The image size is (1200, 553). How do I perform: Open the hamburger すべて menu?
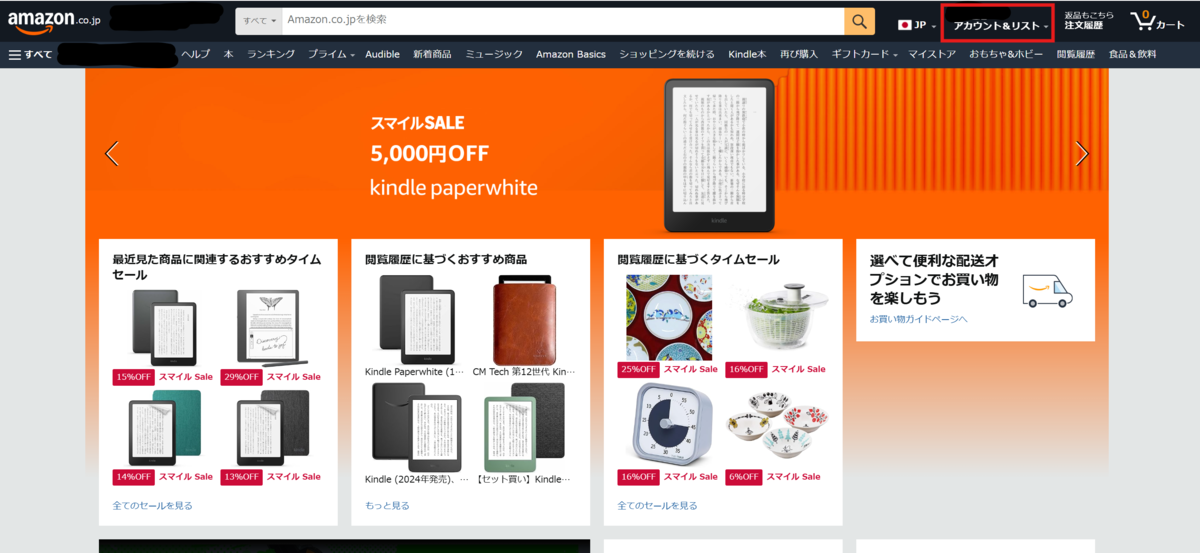[x=30, y=54]
